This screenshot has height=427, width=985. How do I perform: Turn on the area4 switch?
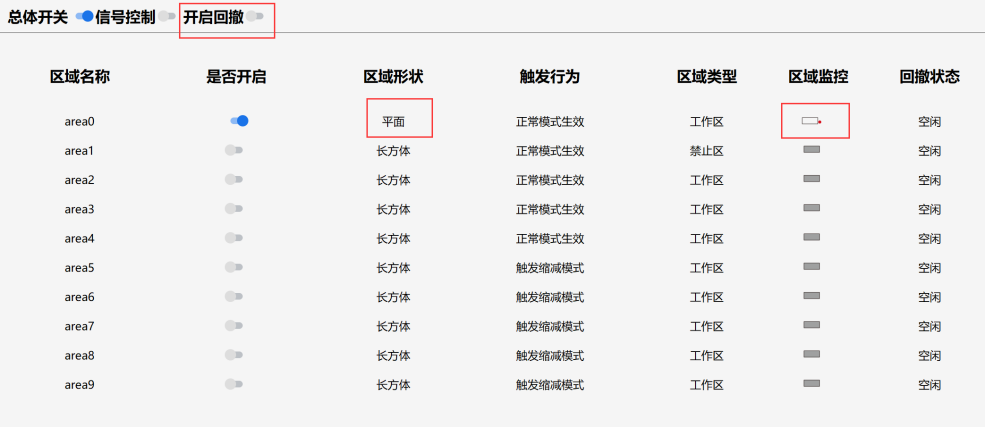[x=234, y=238]
